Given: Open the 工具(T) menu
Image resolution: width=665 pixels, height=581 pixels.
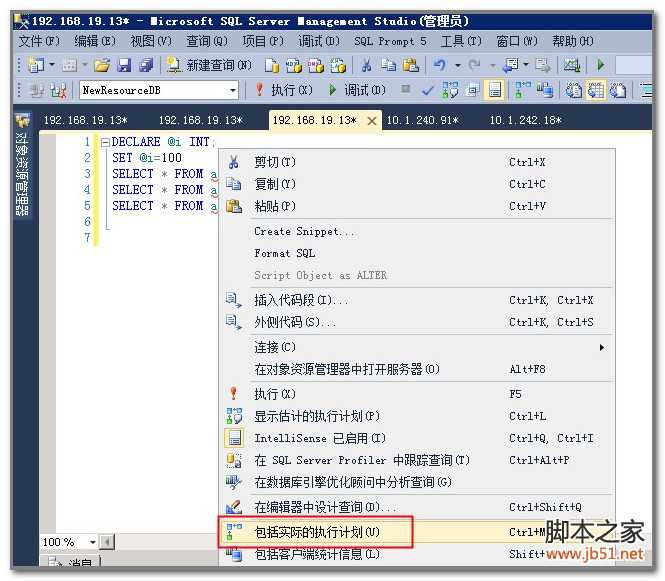Looking at the screenshot, I should (461, 41).
